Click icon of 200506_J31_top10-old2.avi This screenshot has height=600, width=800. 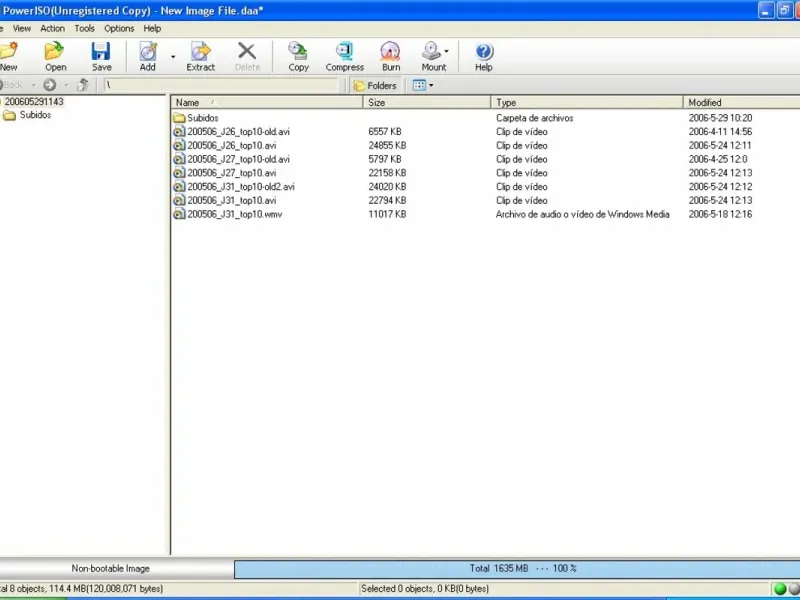click(x=179, y=187)
